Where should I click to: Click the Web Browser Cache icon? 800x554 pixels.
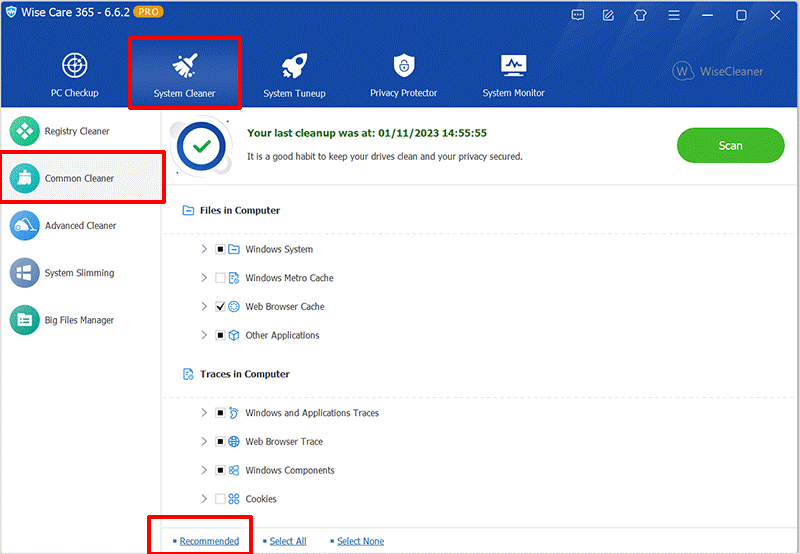234,307
